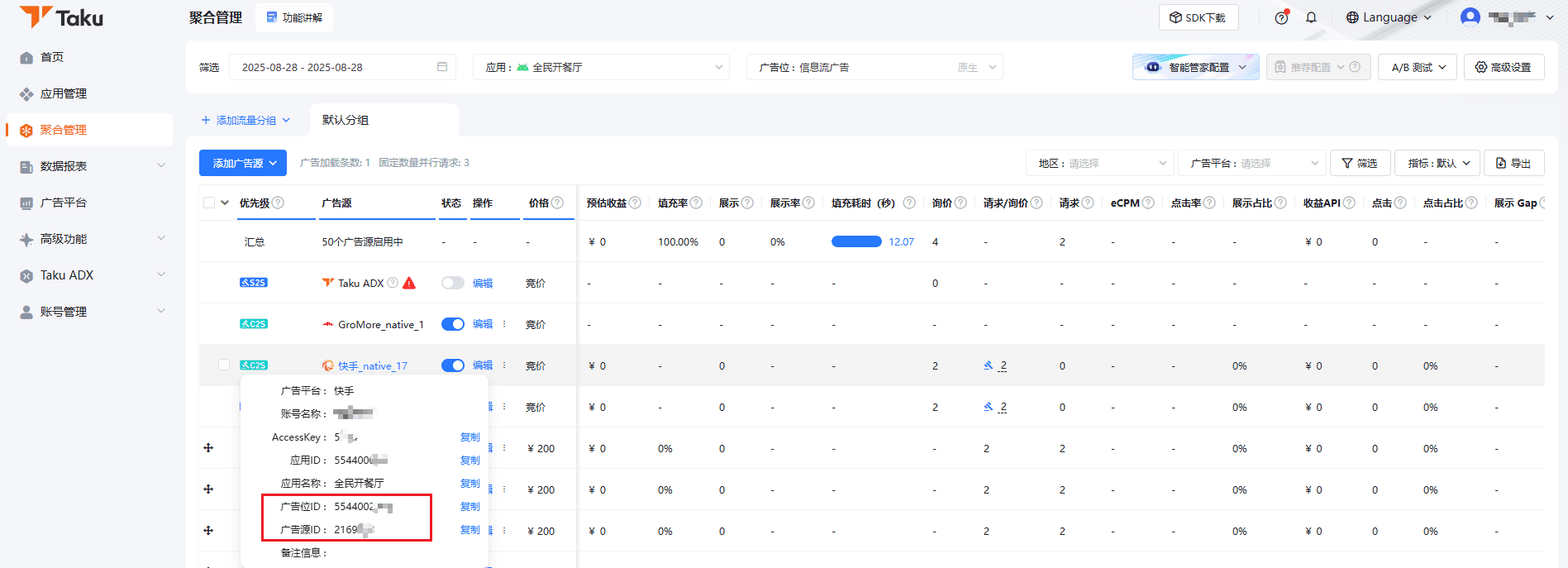Open the help question-mark icon in header
This screenshot has width=1568, height=568.
pos(1281,17)
